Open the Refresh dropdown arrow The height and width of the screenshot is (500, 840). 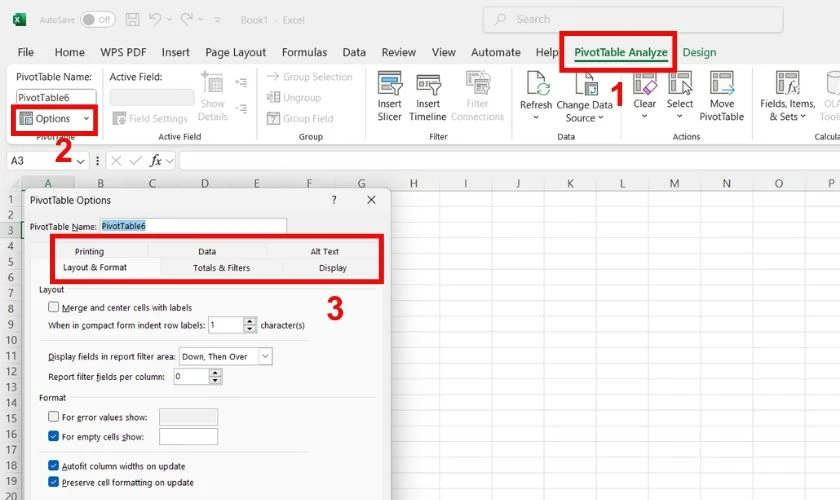[x=536, y=117]
